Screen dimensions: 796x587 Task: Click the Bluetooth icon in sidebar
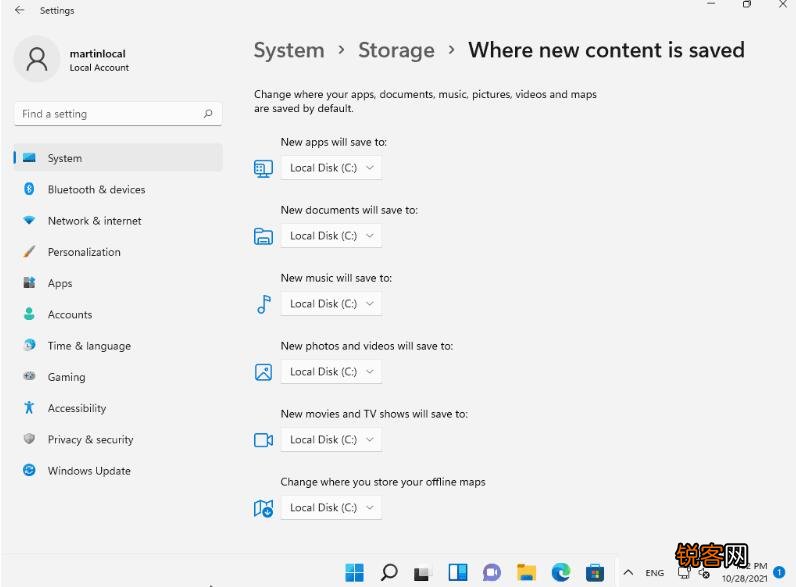click(x=29, y=189)
